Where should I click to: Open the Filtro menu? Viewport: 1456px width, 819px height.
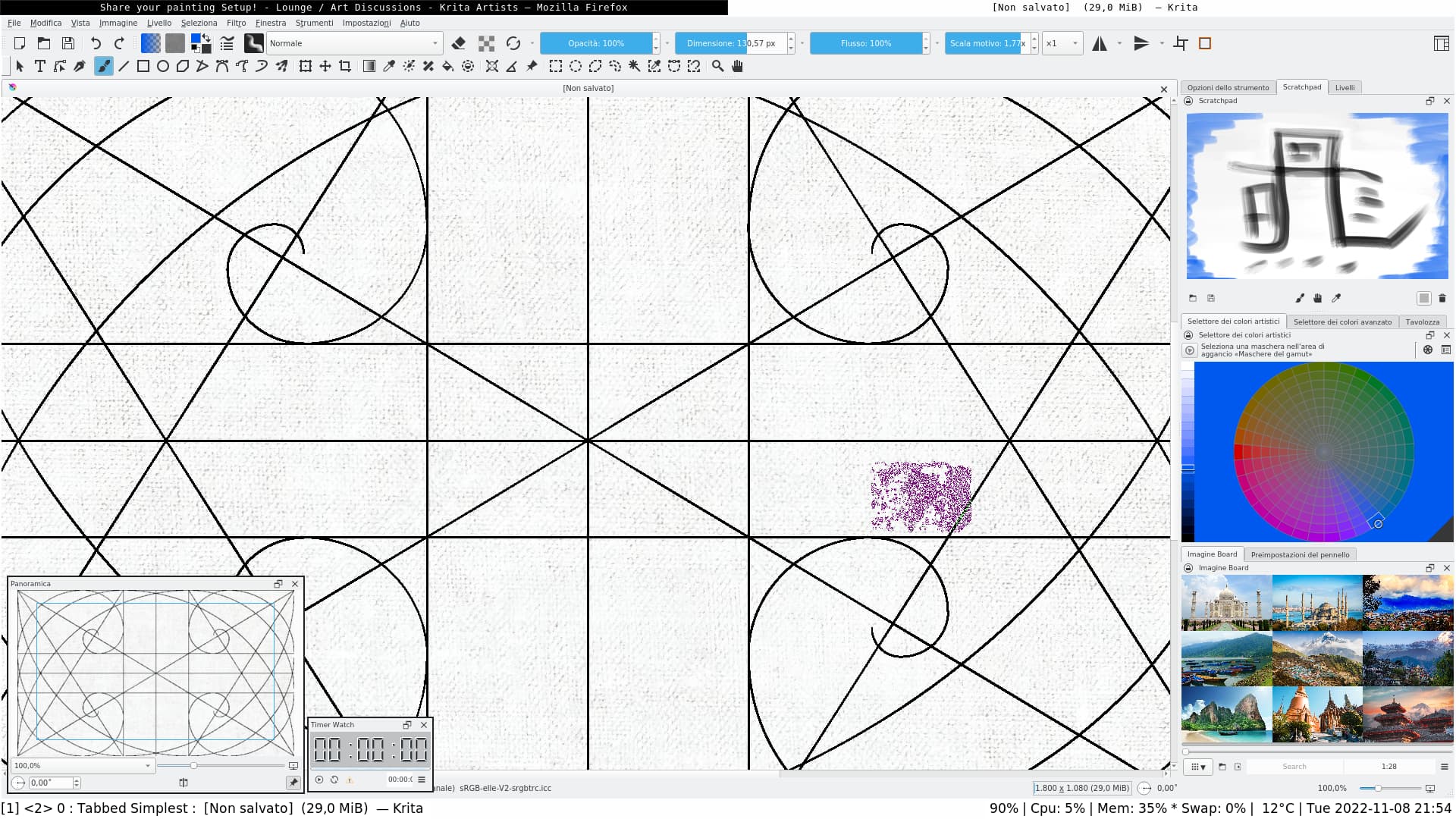(236, 23)
